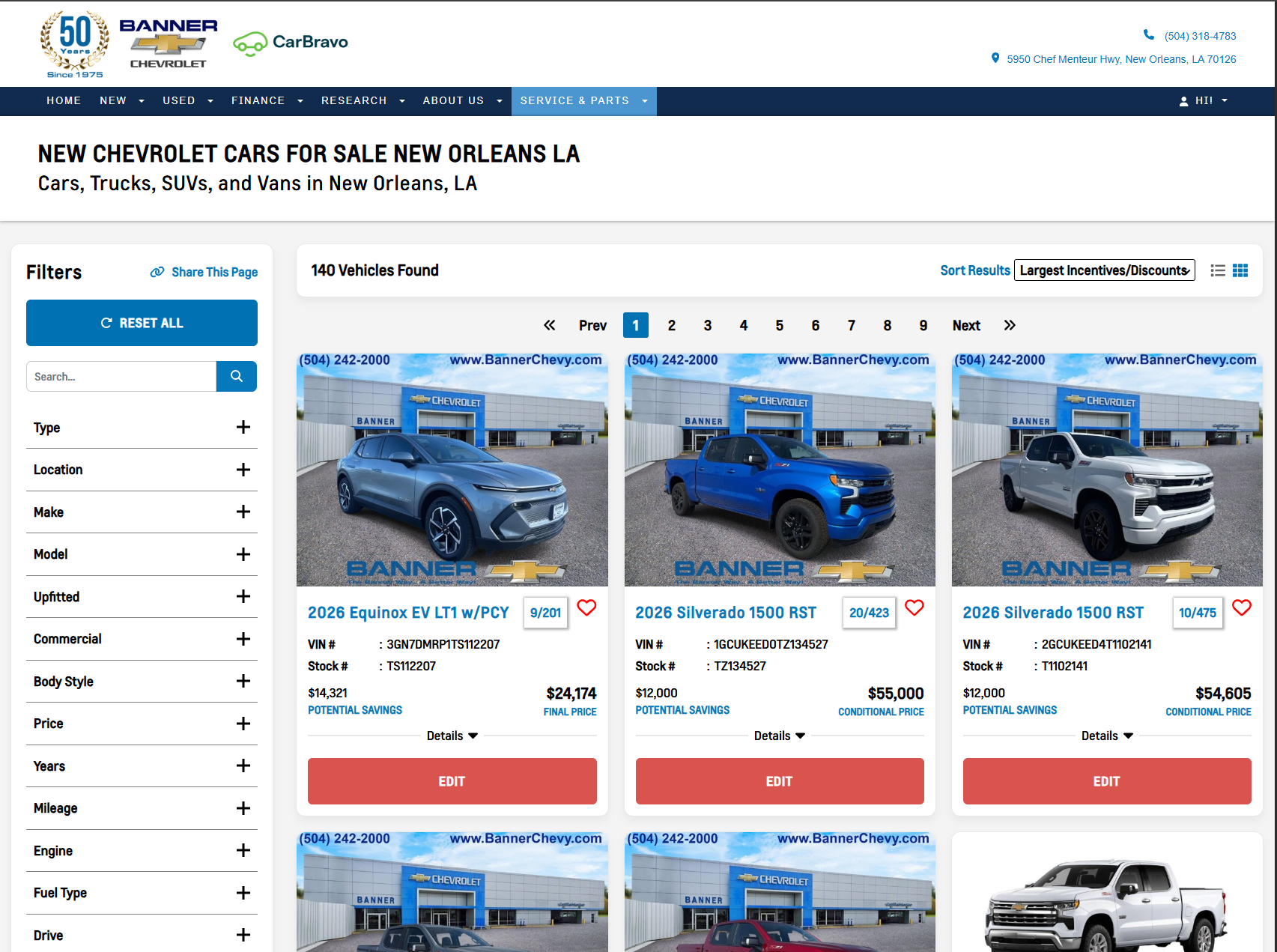Click the RESET ALL filters button

pyautogui.click(x=142, y=323)
